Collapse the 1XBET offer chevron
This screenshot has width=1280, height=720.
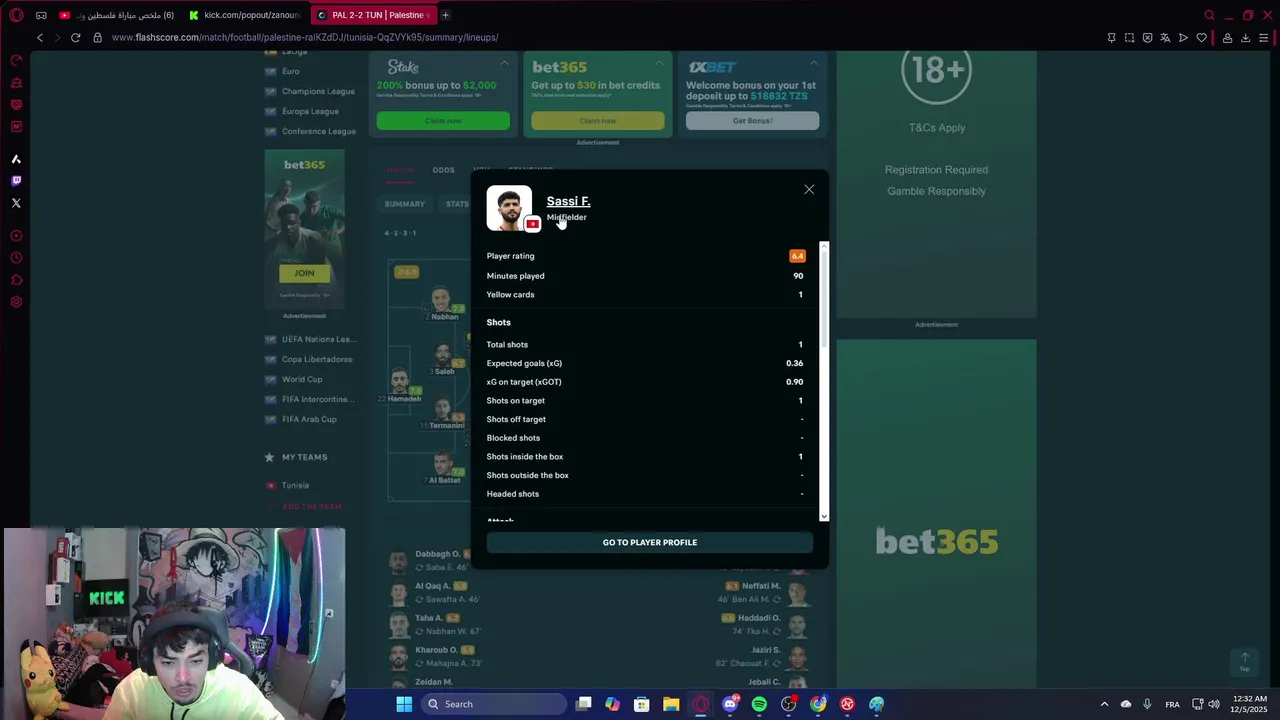coord(813,63)
